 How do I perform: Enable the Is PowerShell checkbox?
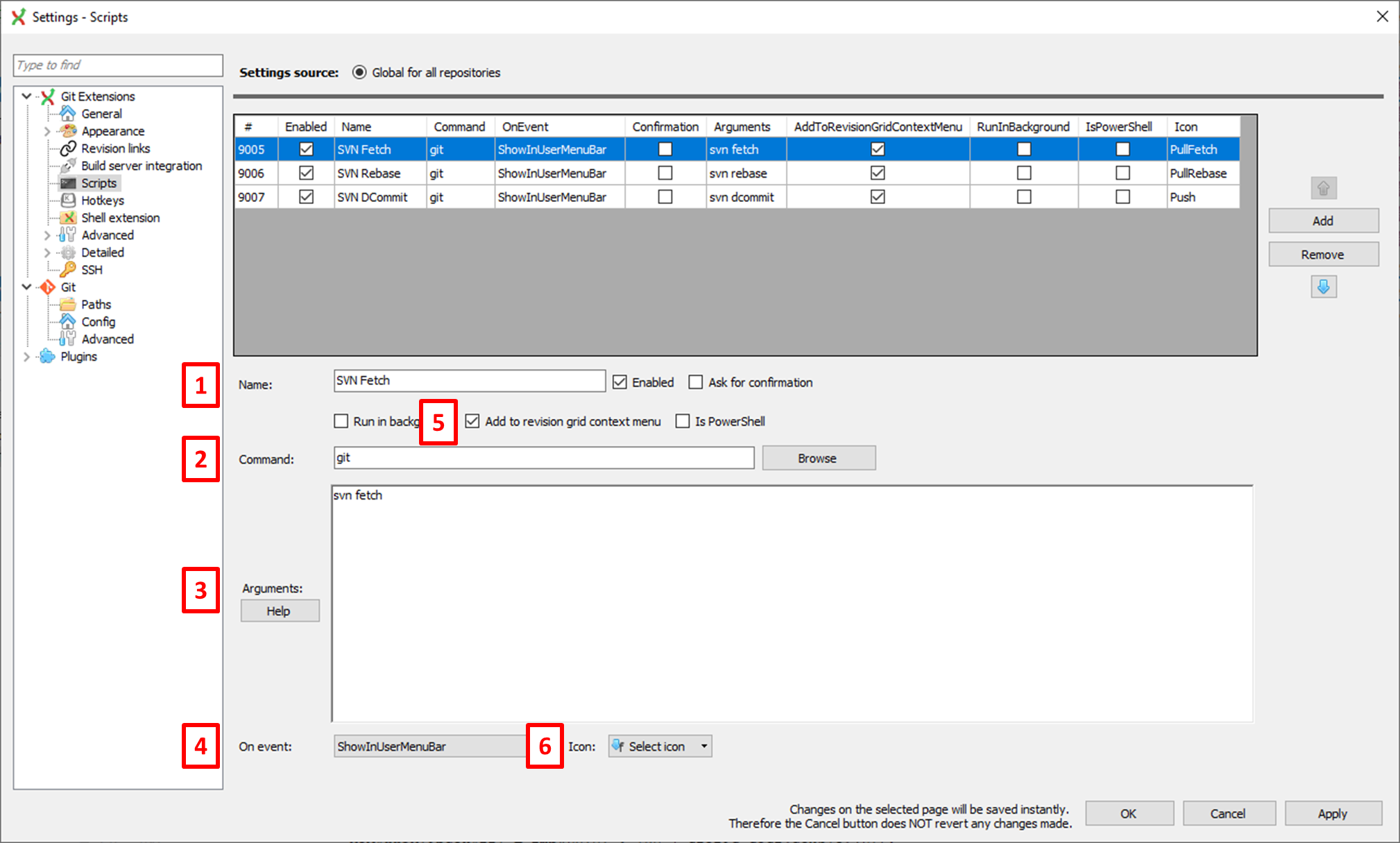(683, 421)
